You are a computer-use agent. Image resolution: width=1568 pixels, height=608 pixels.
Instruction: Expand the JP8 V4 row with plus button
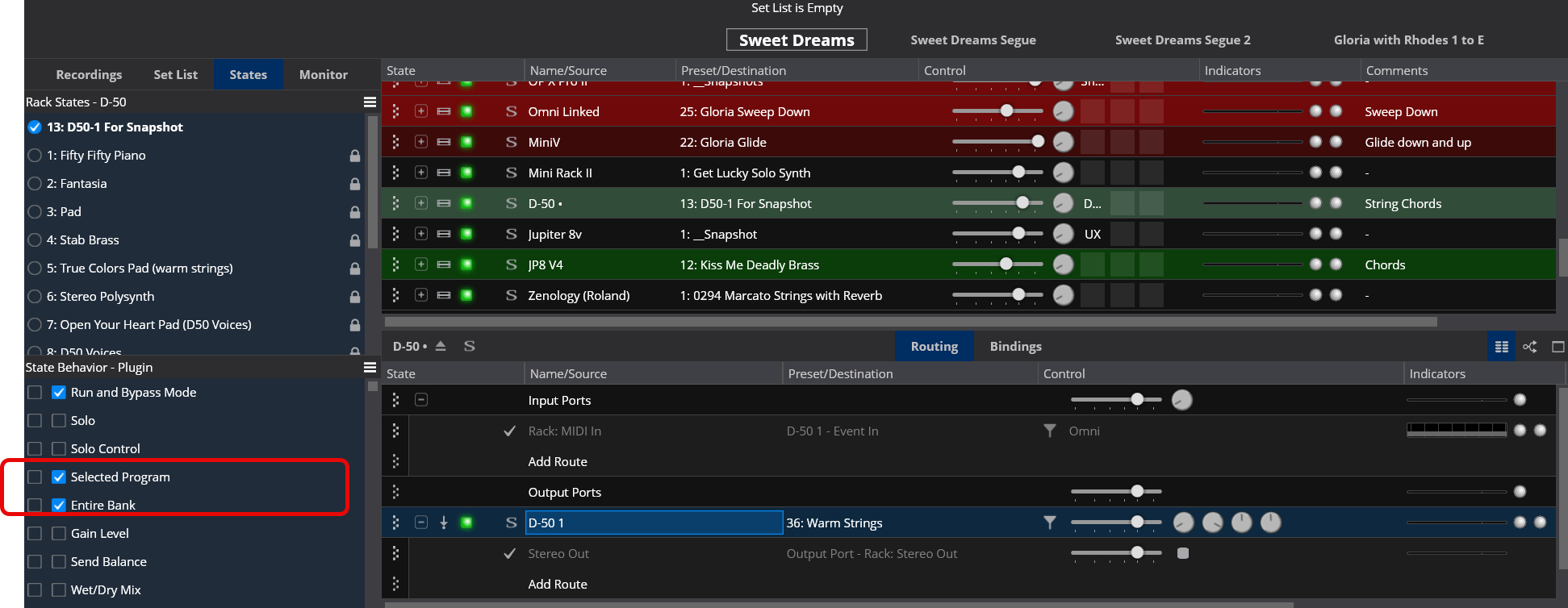(x=421, y=264)
